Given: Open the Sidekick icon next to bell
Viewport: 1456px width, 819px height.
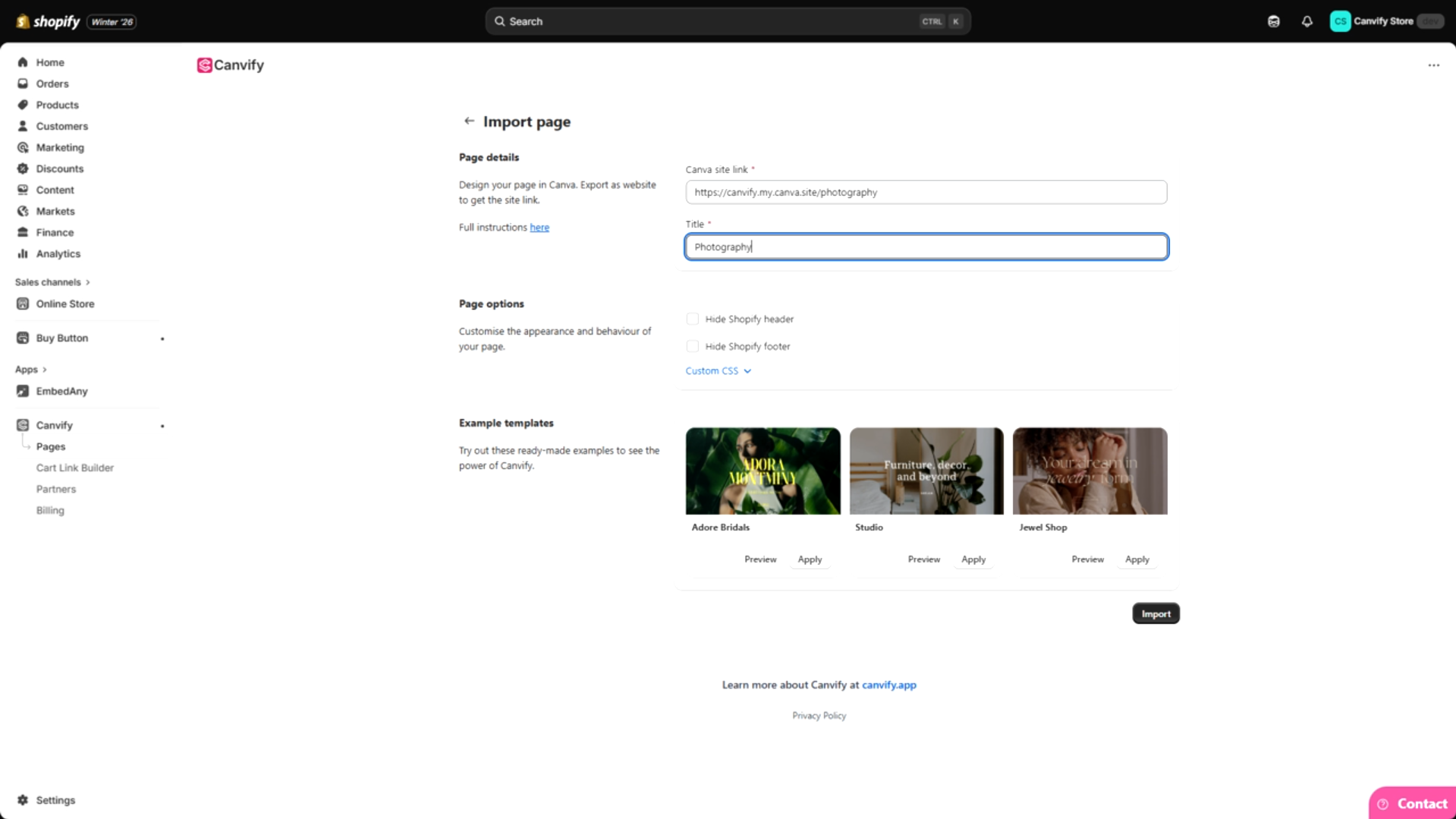Looking at the screenshot, I should pyautogui.click(x=1273, y=21).
